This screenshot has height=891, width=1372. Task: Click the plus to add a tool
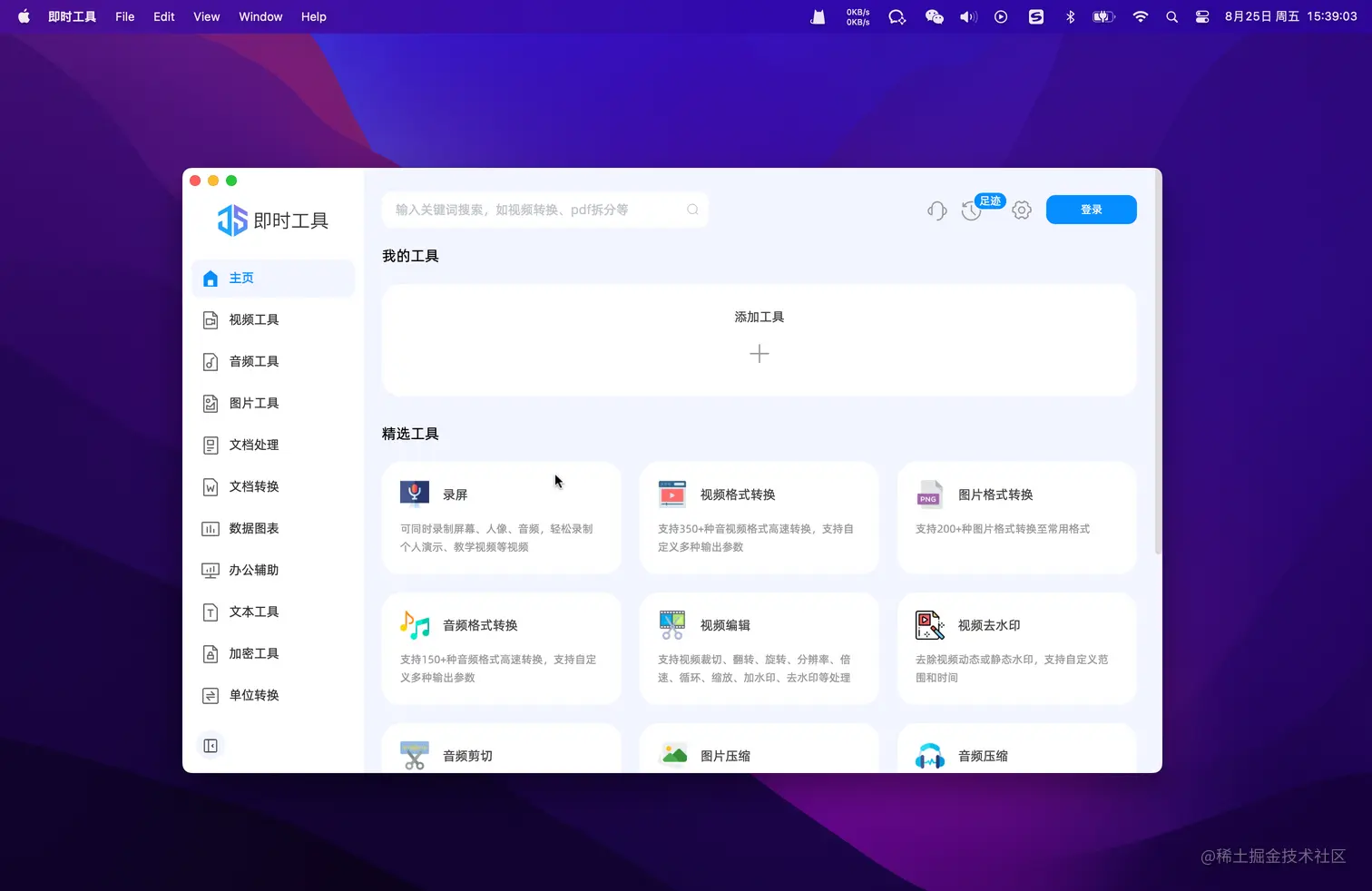click(x=759, y=354)
